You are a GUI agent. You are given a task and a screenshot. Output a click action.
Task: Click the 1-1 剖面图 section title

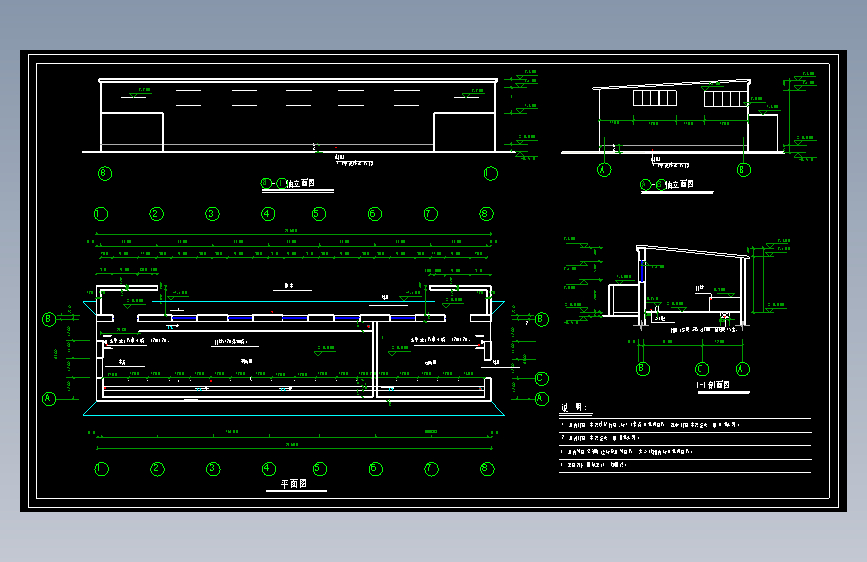coord(713,384)
